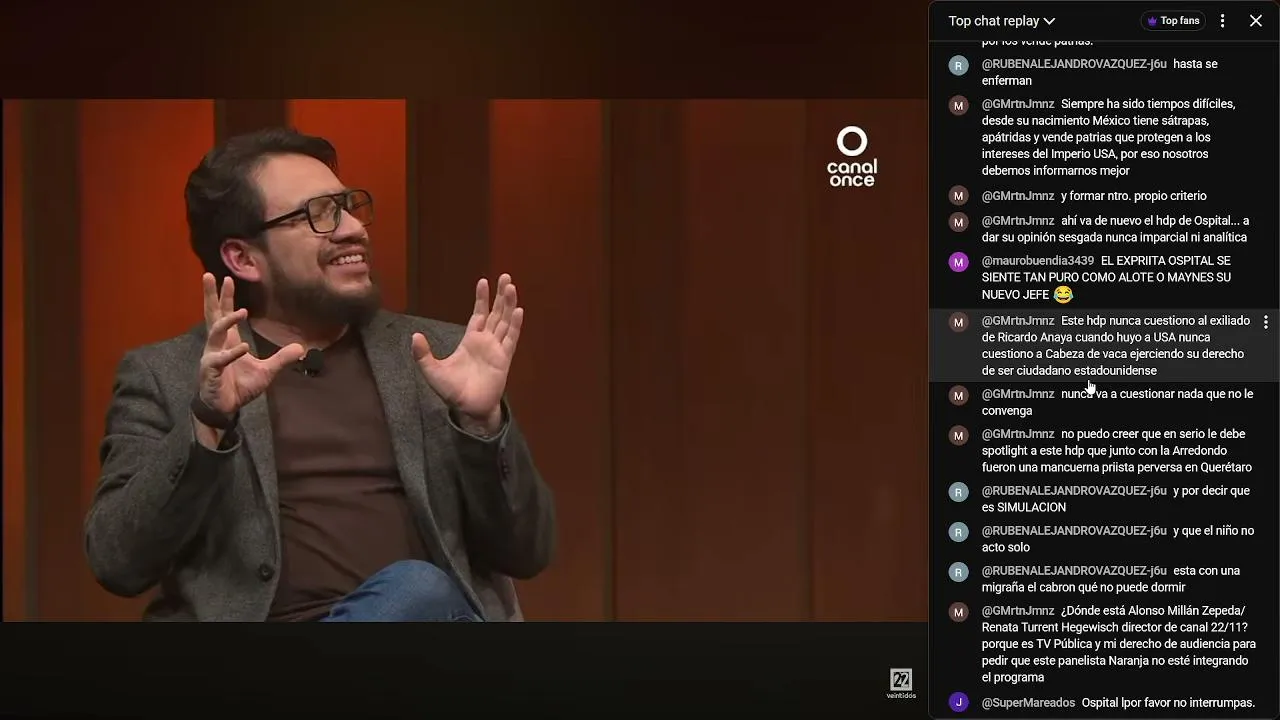Select @GMrtnJmnz on "y formar ntro." message
Image resolution: width=1280 pixels, height=720 pixels.
click(x=1018, y=196)
